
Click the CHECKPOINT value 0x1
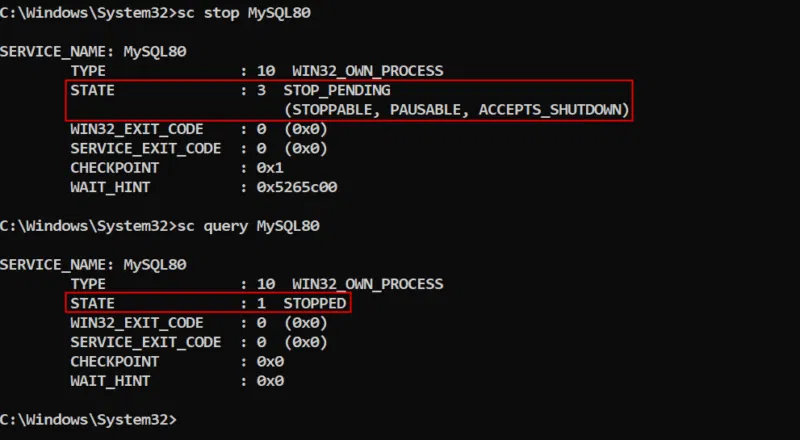[x=270, y=167]
